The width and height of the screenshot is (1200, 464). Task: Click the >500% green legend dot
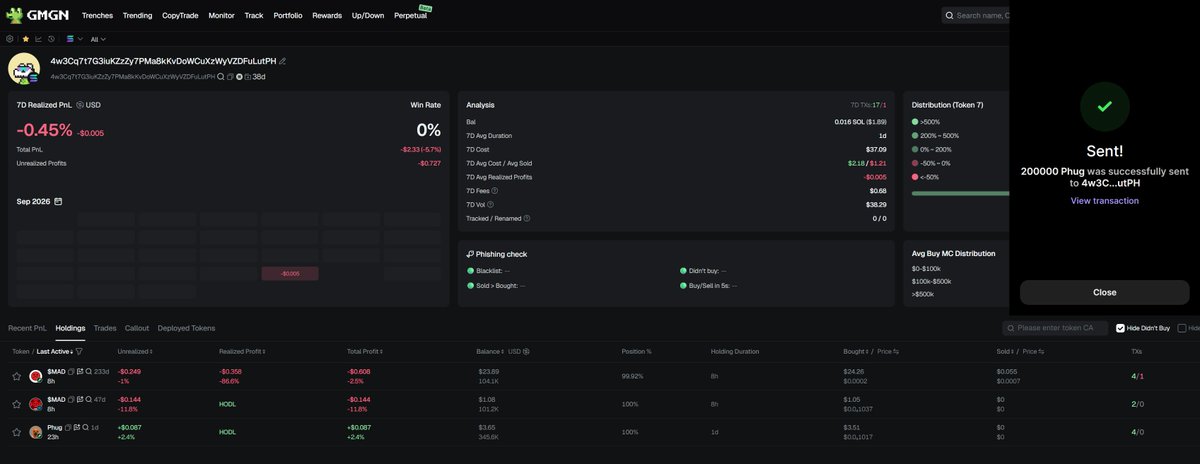(915, 121)
